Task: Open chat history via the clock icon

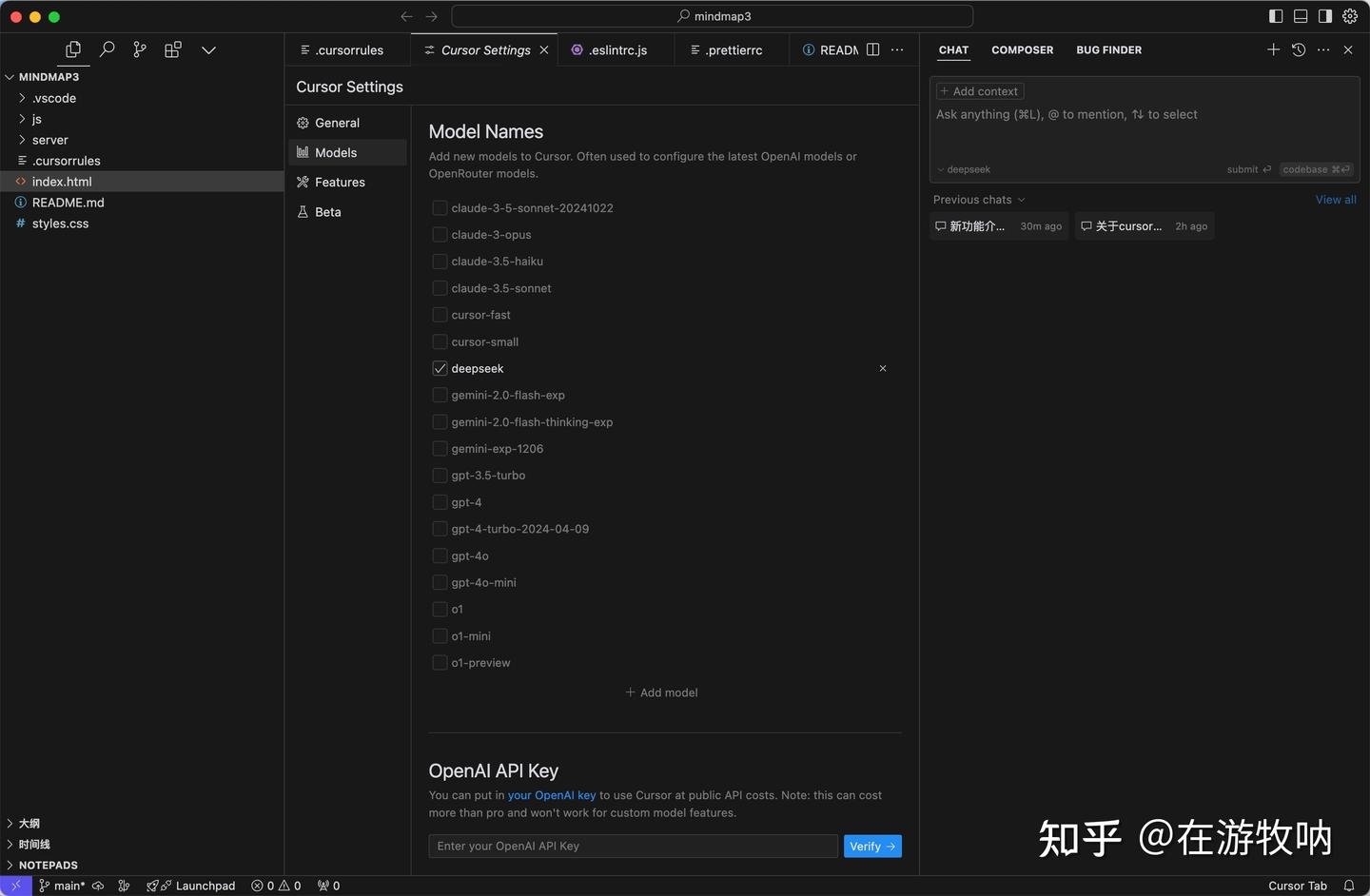Action: [1298, 49]
